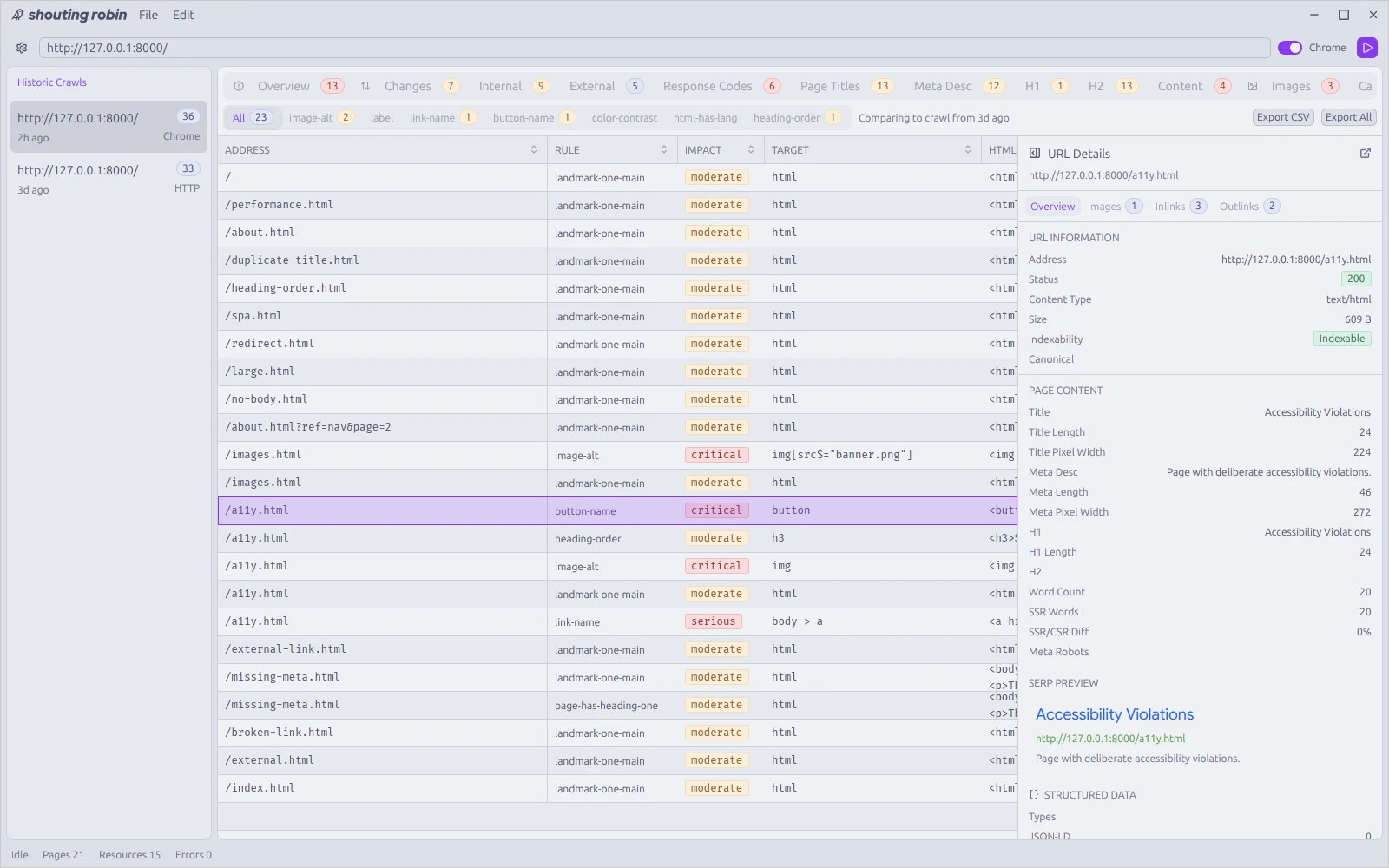Click the Export CSV button

pos(1283,117)
